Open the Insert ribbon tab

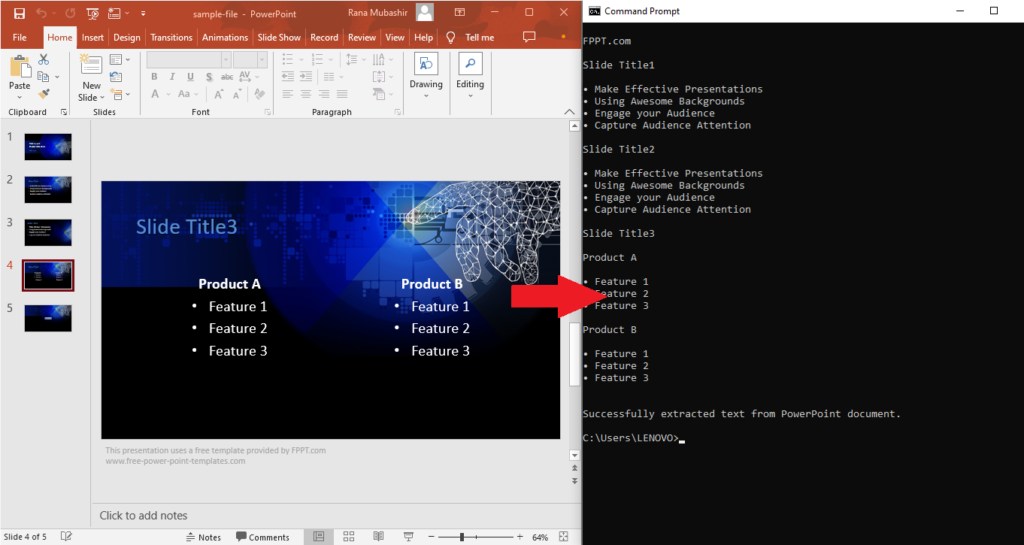point(93,37)
